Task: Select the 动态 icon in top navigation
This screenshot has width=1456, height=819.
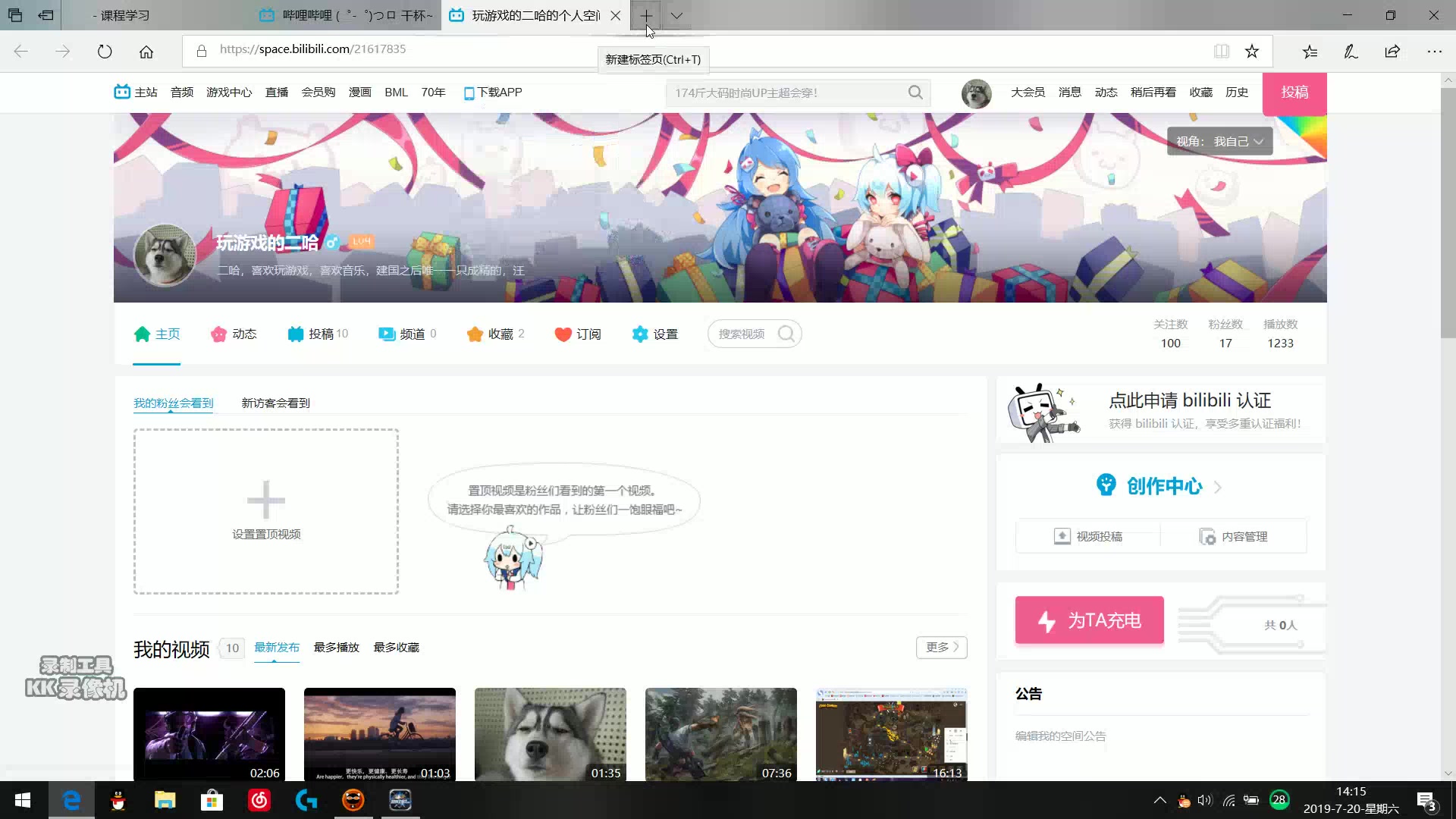Action: [x=1106, y=92]
